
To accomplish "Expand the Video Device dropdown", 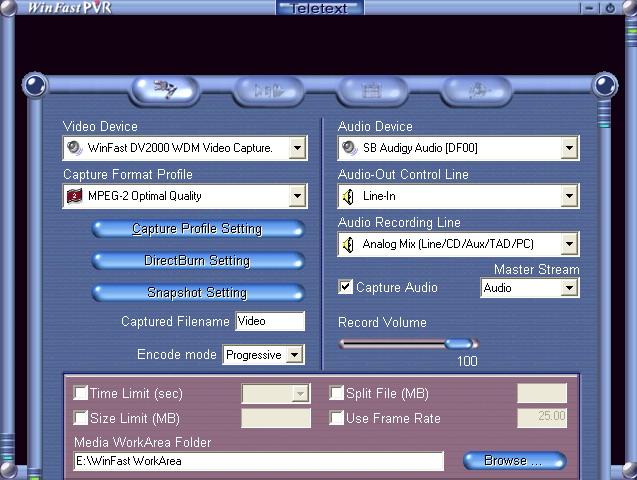I will [297, 148].
